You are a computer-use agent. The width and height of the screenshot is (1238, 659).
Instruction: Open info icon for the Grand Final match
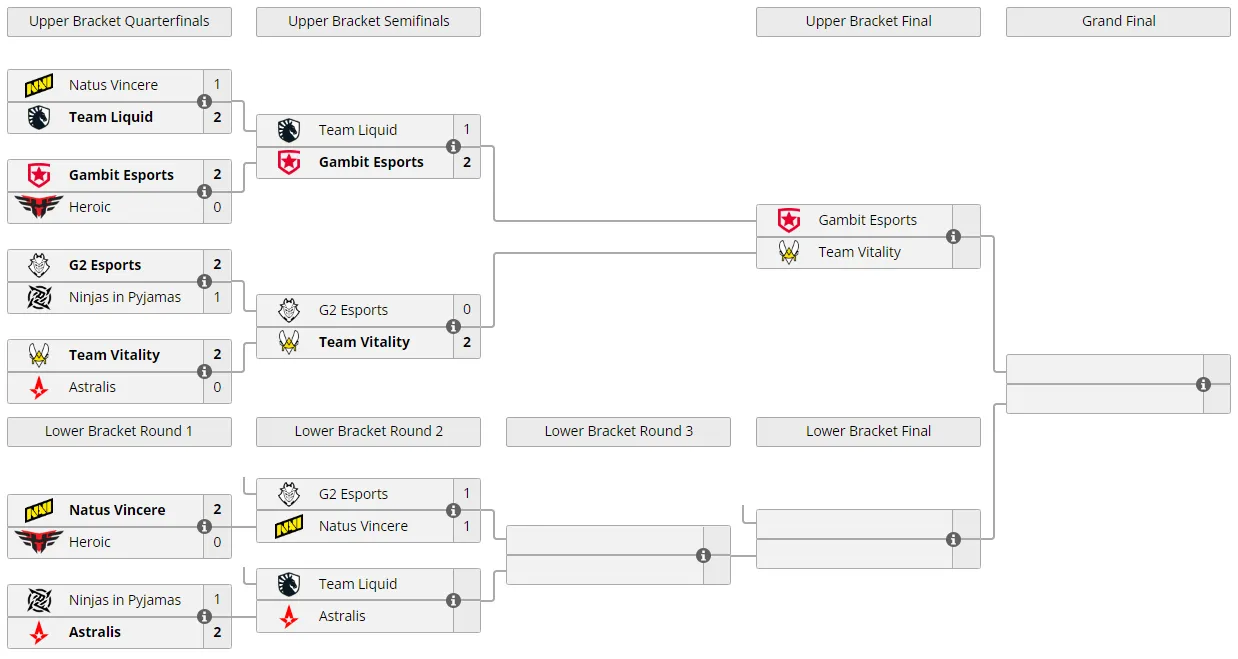[x=1203, y=384]
